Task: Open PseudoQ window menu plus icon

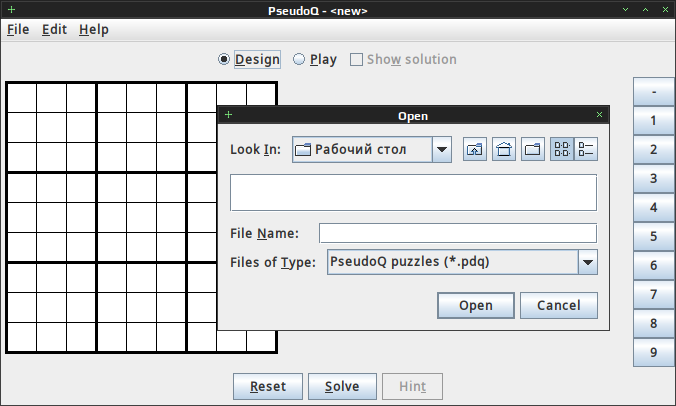Action: pyautogui.click(x=12, y=9)
